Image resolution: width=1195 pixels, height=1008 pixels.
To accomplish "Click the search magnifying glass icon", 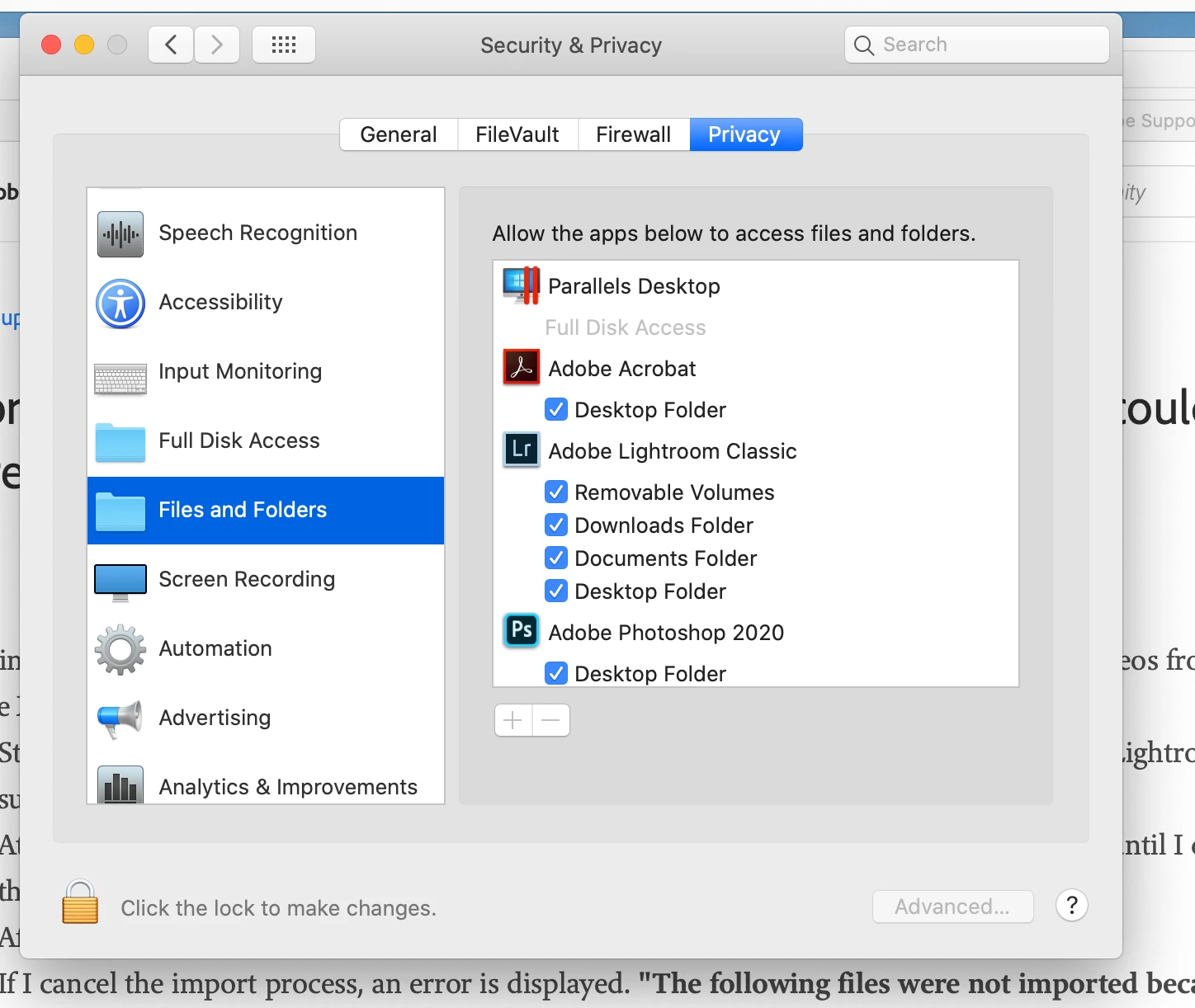I will (864, 45).
